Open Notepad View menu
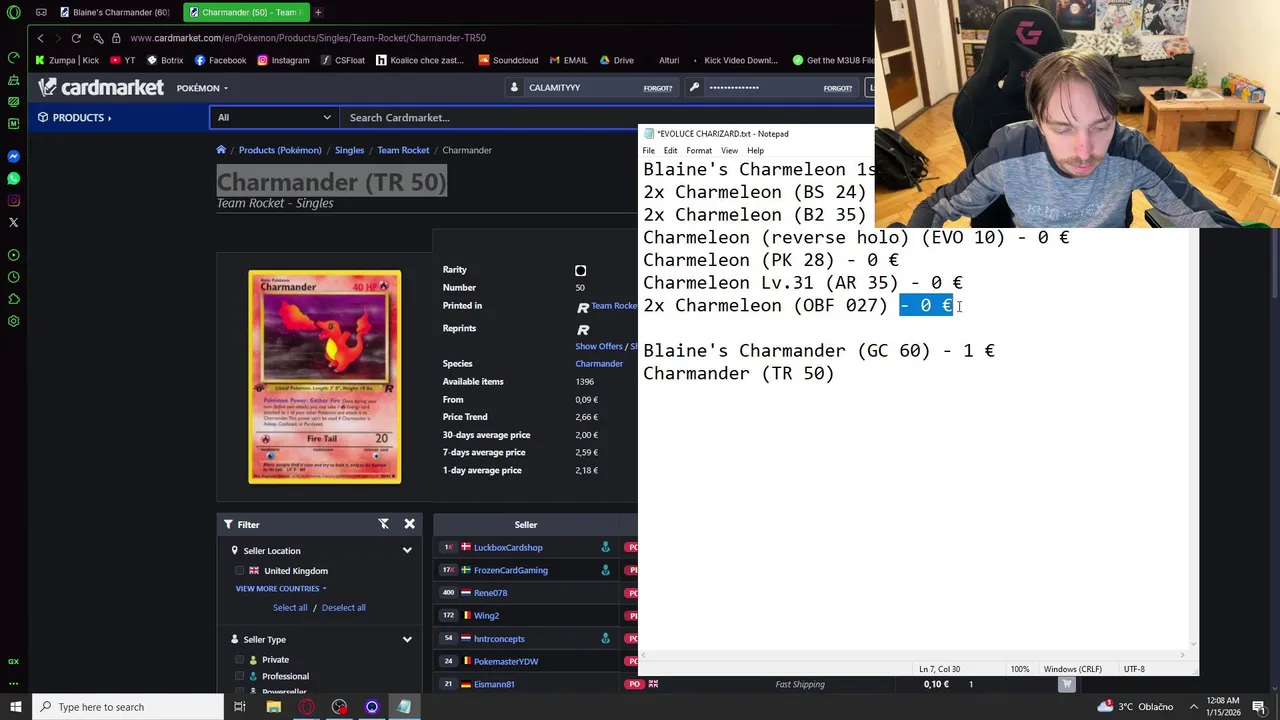Image resolution: width=1280 pixels, height=720 pixels. point(730,151)
